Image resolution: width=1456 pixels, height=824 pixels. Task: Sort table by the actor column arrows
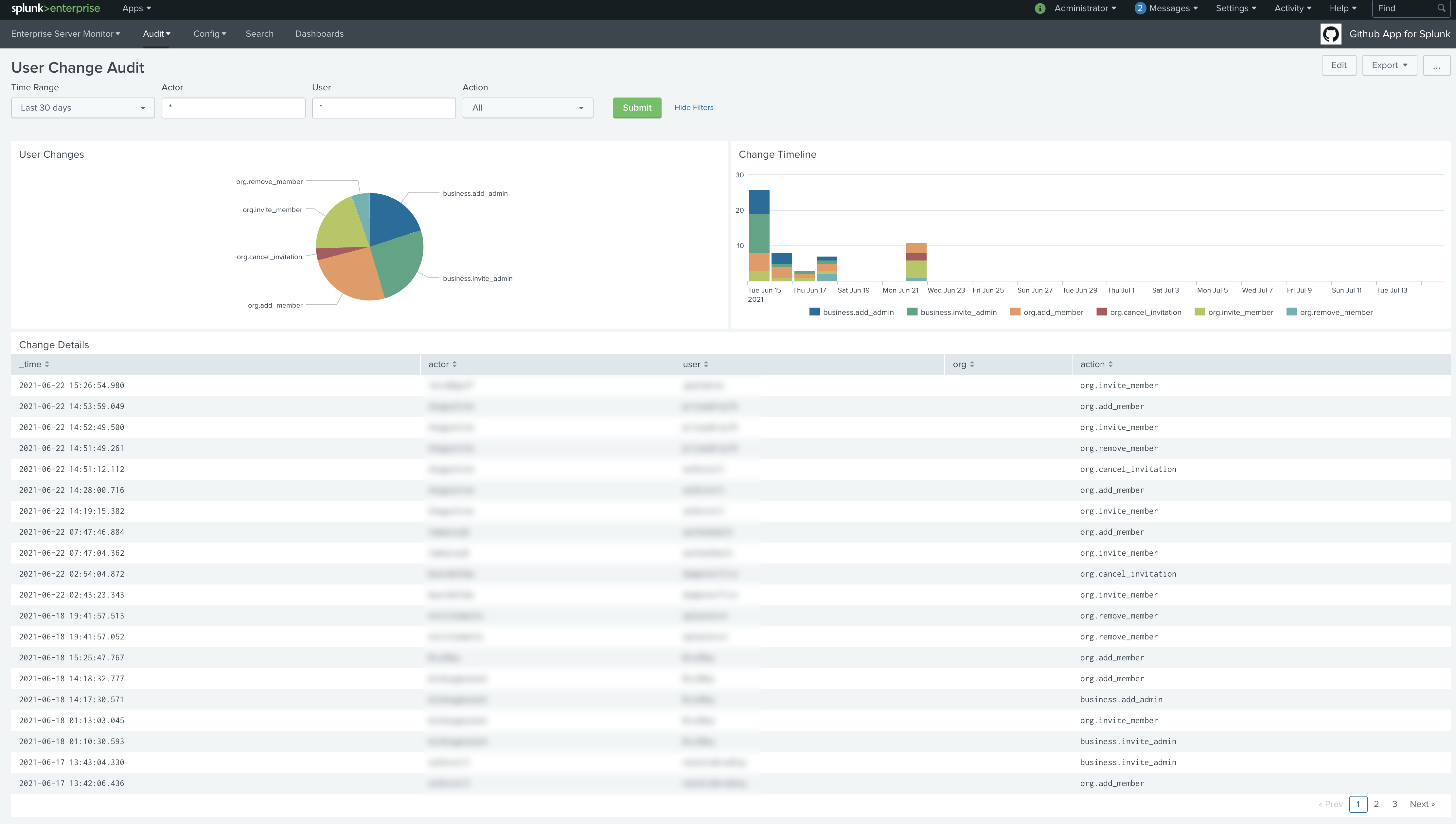[x=455, y=365]
